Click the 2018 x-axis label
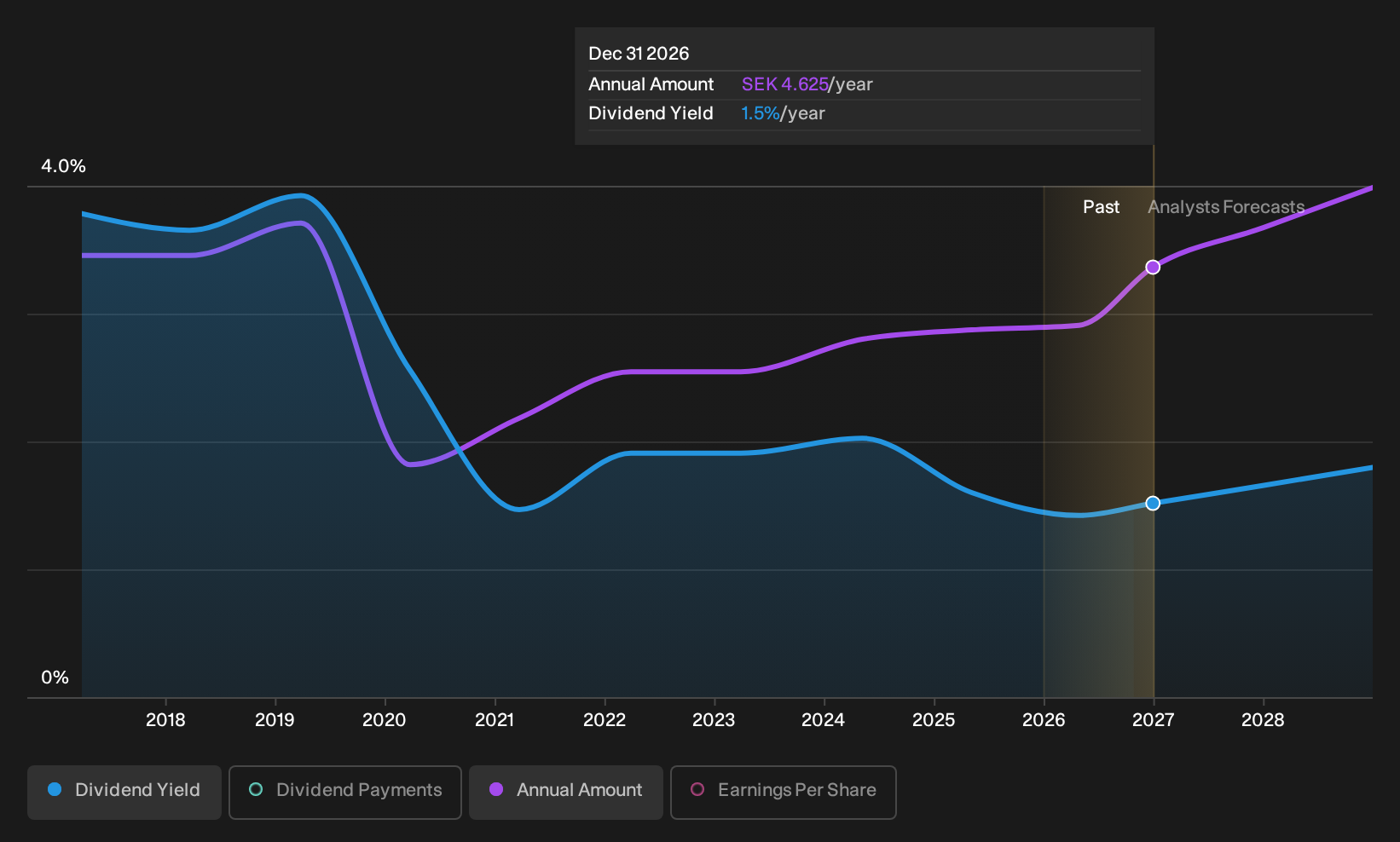 click(165, 720)
